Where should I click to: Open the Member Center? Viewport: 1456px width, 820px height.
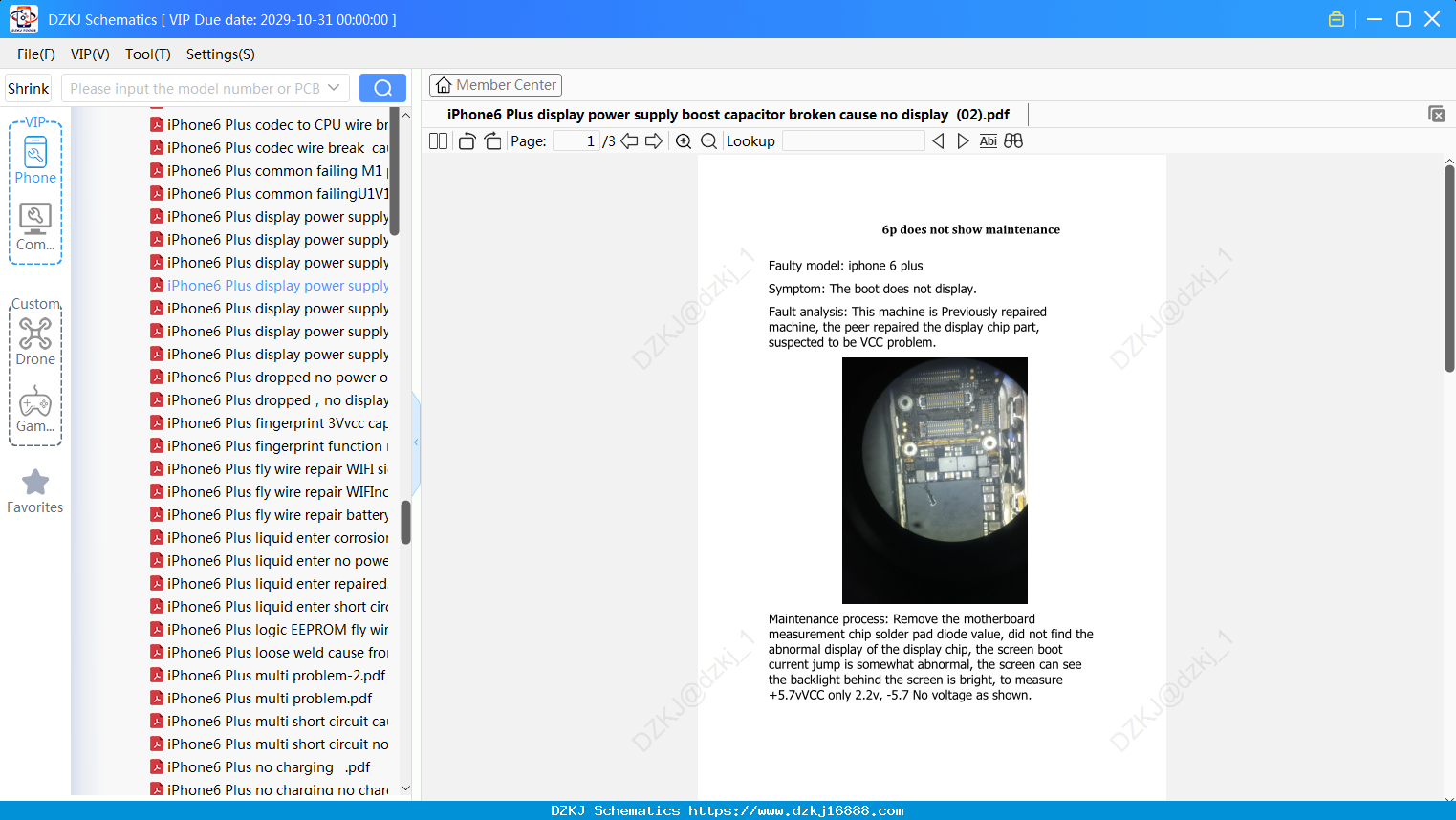coord(495,85)
